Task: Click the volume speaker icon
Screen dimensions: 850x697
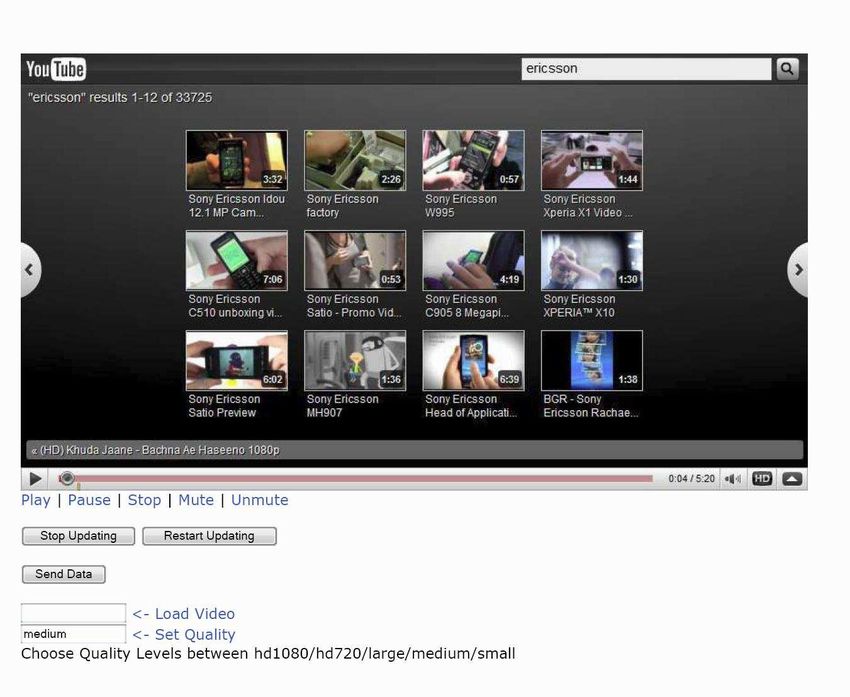Action: [x=732, y=479]
